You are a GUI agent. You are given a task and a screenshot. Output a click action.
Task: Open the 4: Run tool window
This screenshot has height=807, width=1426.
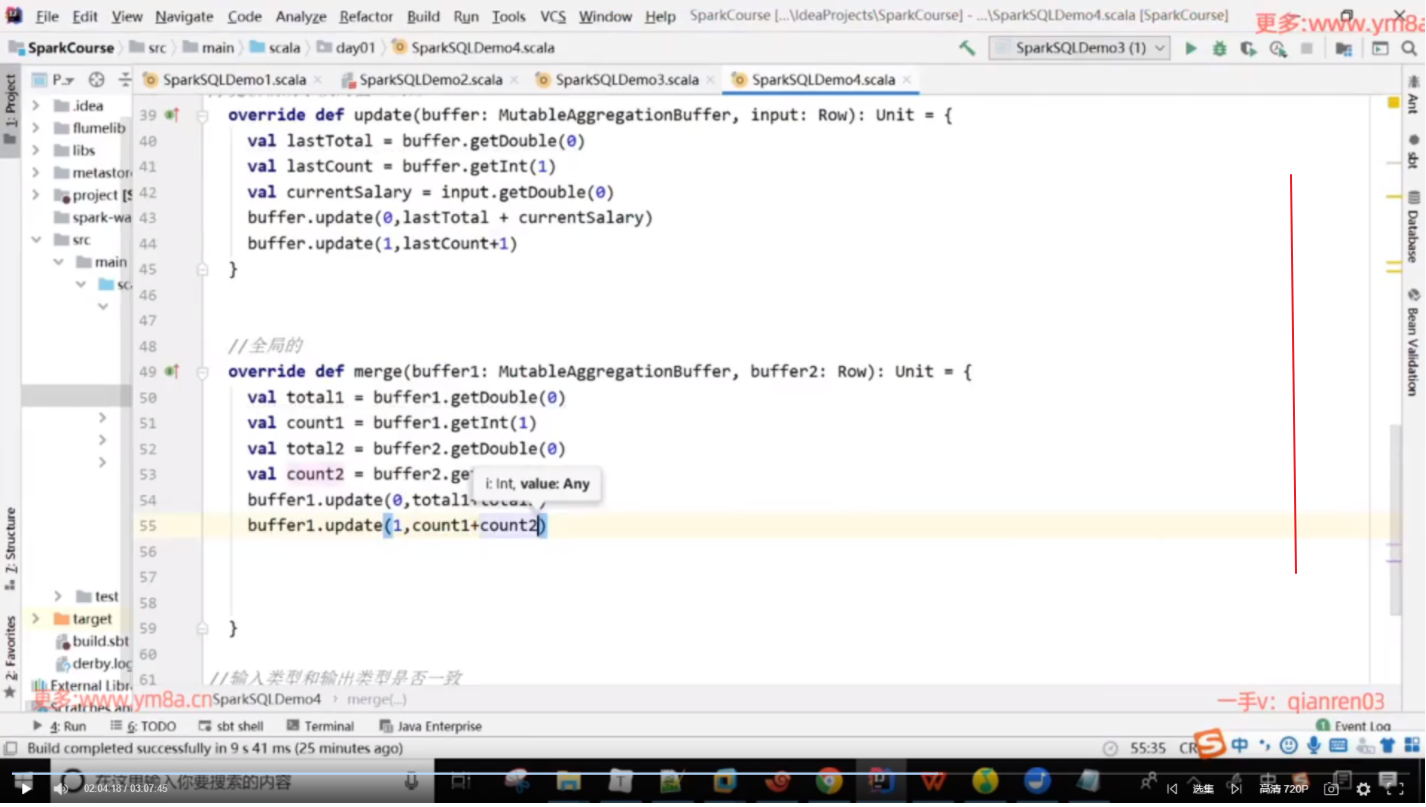click(x=59, y=726)
